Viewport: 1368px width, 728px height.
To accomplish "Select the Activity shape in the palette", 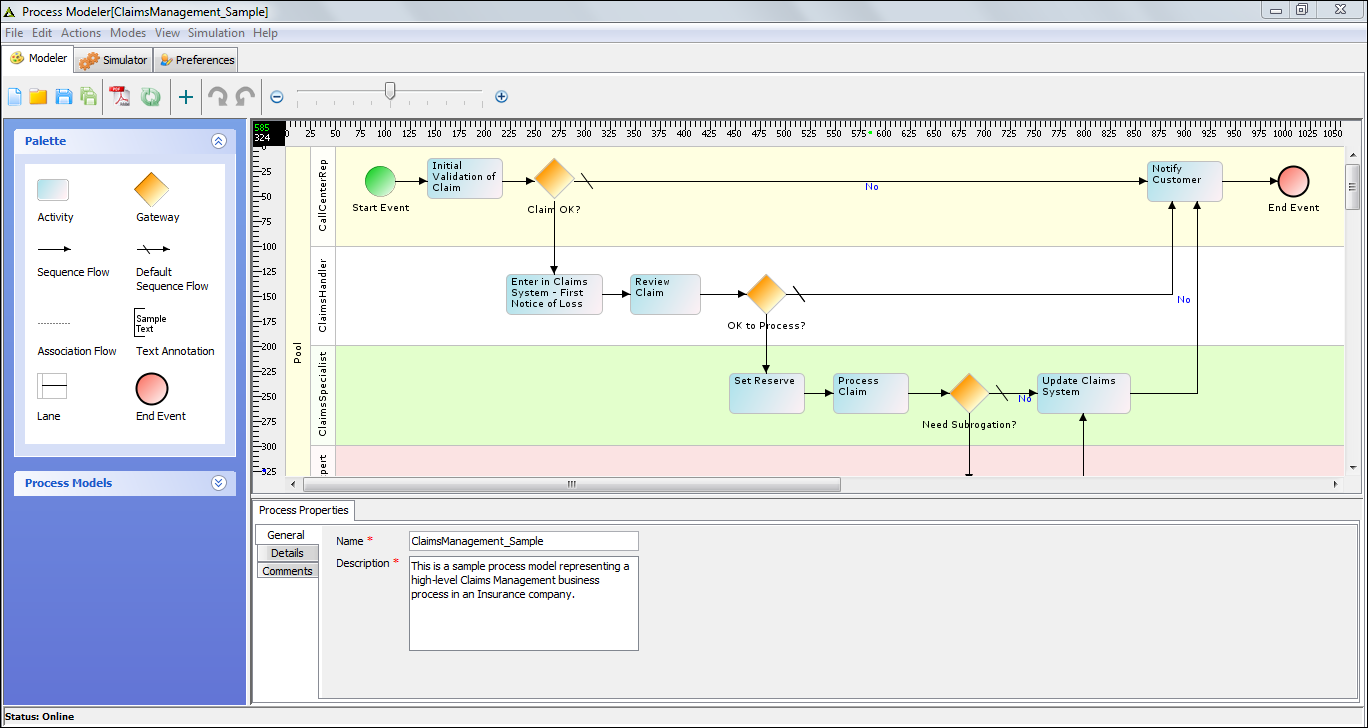I will click(53, 190).
